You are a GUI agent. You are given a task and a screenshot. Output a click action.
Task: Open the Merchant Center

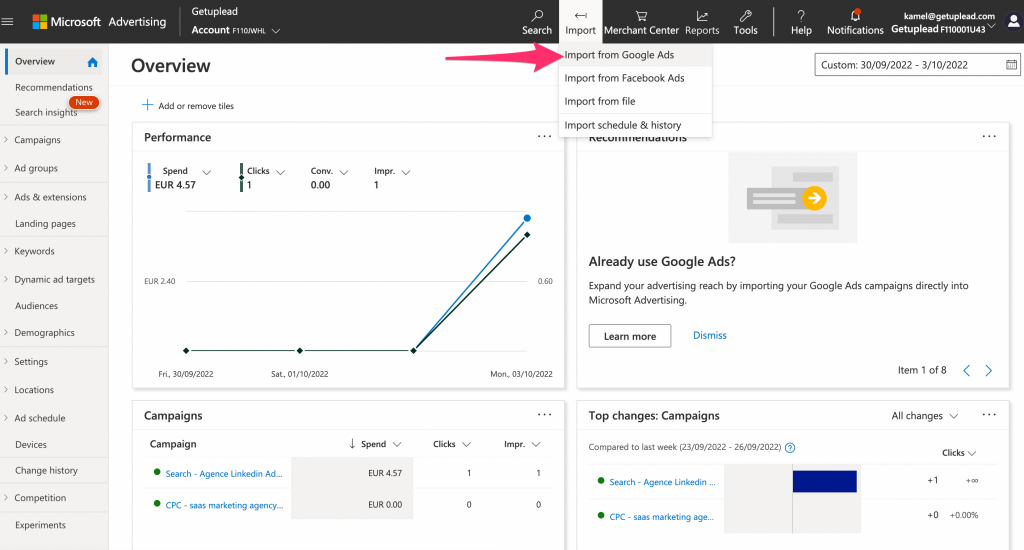tap(641, 22)
